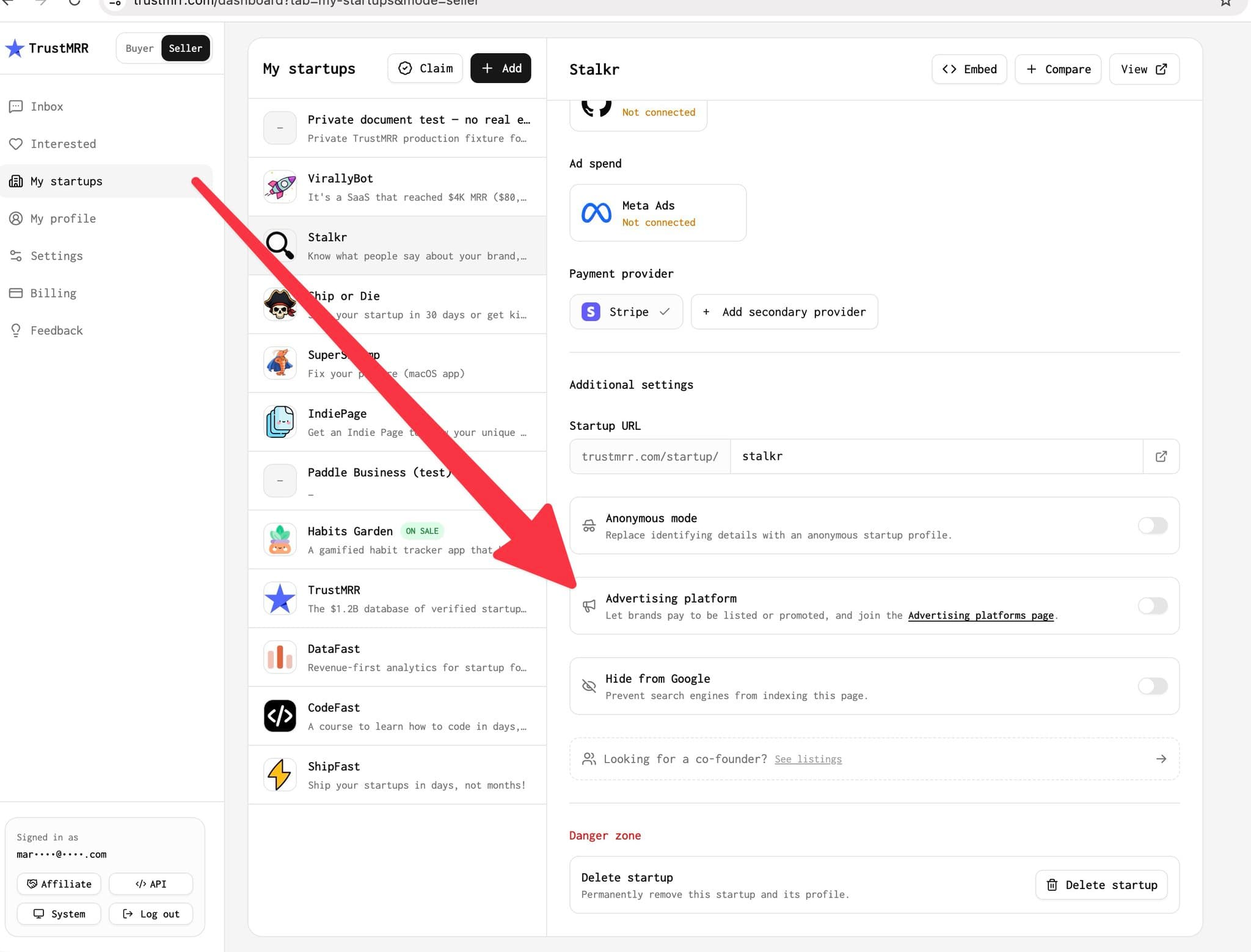This screenshot has height=952, width=1251.
Task: Open startup URL external link icon
Action: (1161, 456)
